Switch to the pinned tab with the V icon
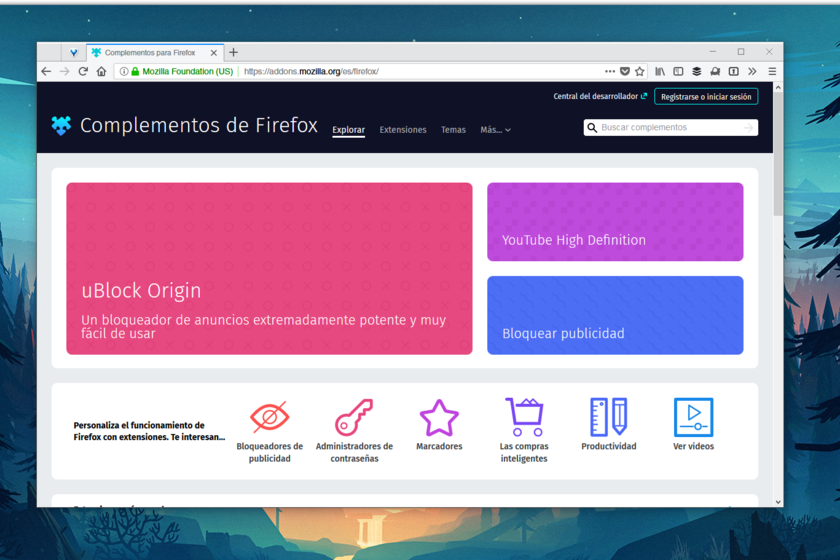 [73, 53]
